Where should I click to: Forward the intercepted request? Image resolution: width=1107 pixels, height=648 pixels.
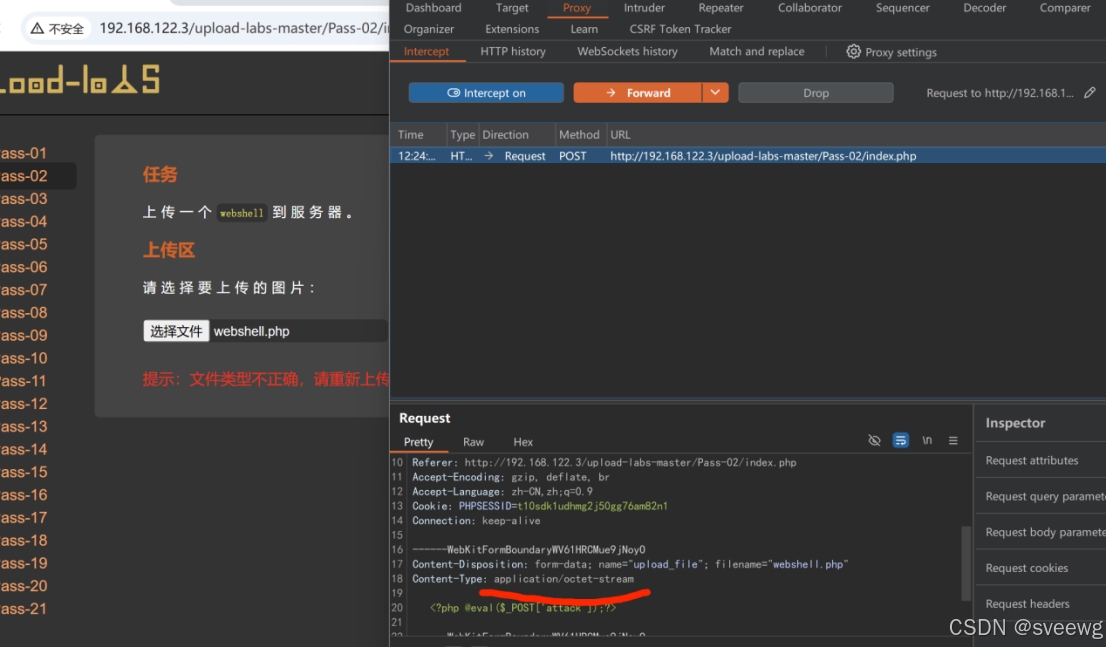pos(638,92)
